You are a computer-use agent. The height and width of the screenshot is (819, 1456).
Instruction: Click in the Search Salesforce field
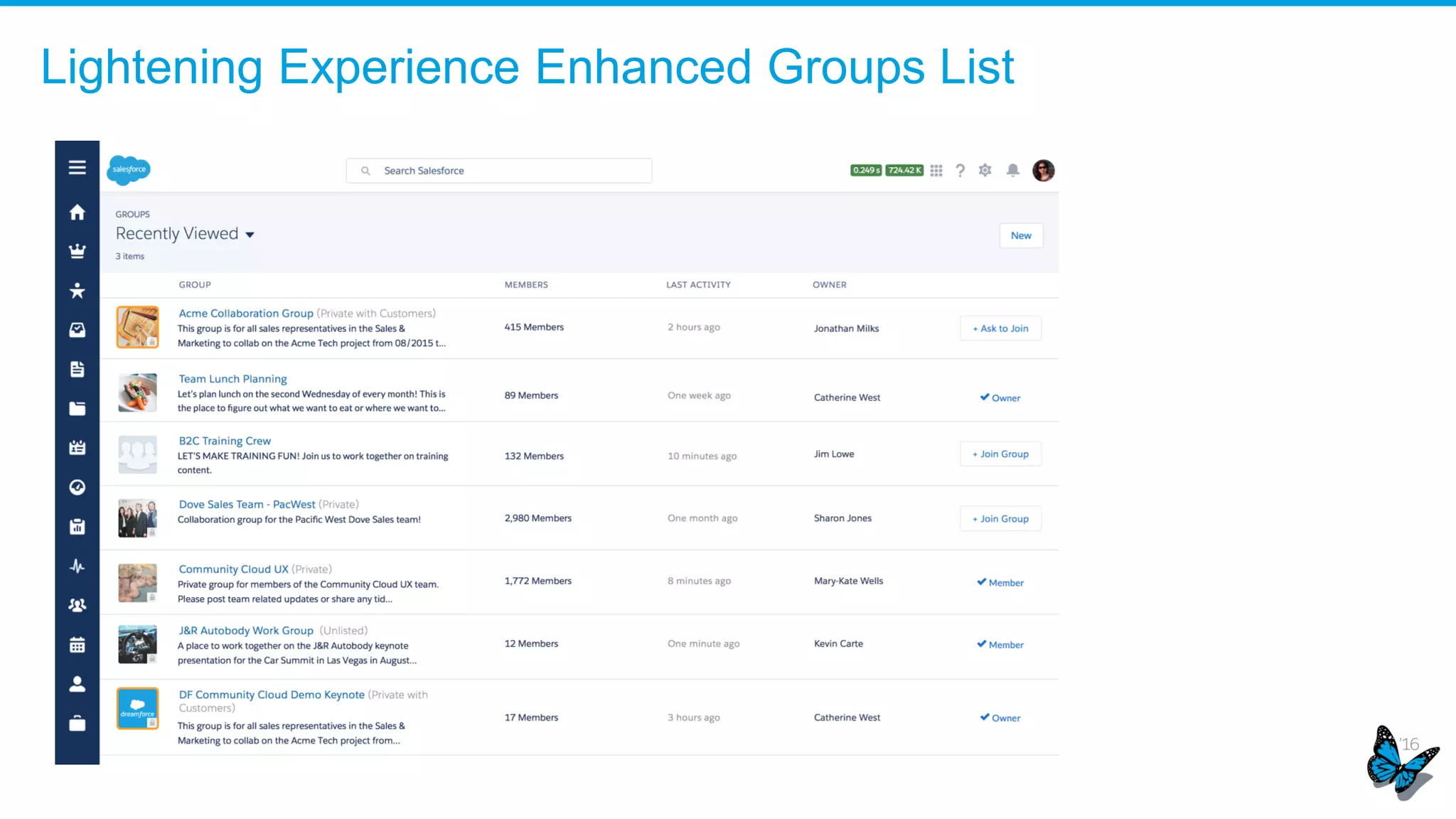(x=499, y=171)
